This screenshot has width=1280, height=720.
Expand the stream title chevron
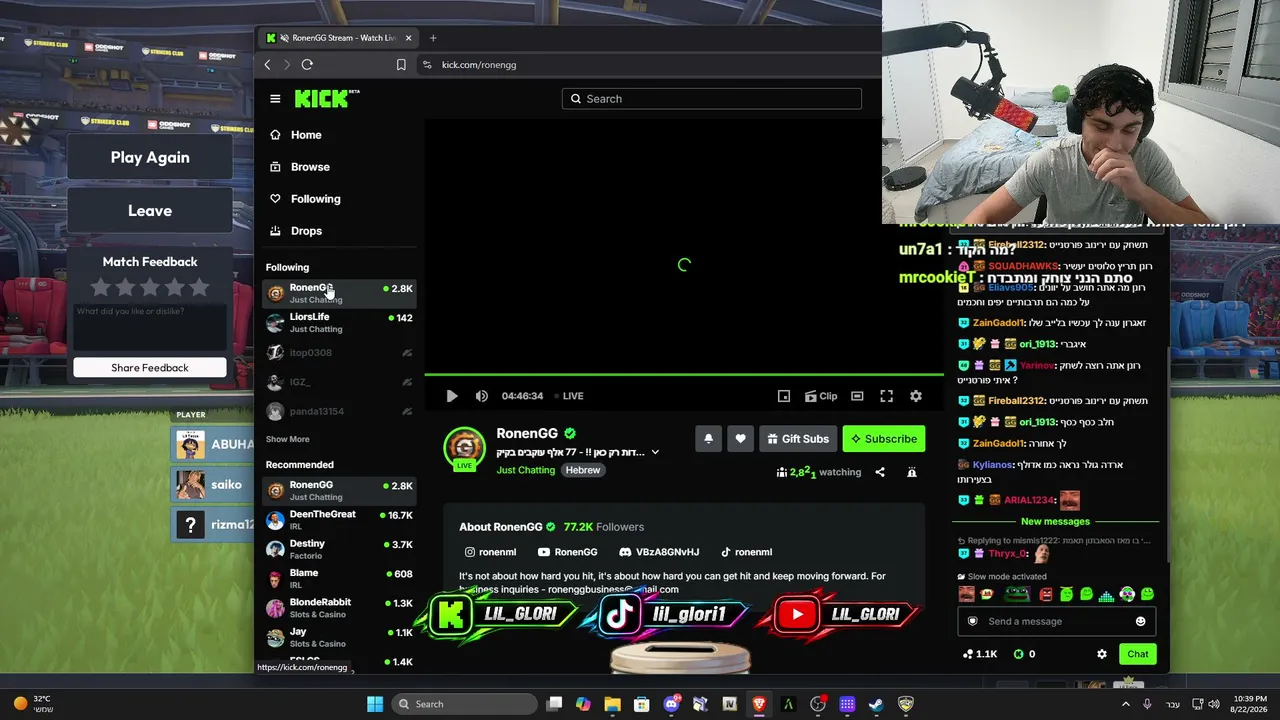click(655, 452)
